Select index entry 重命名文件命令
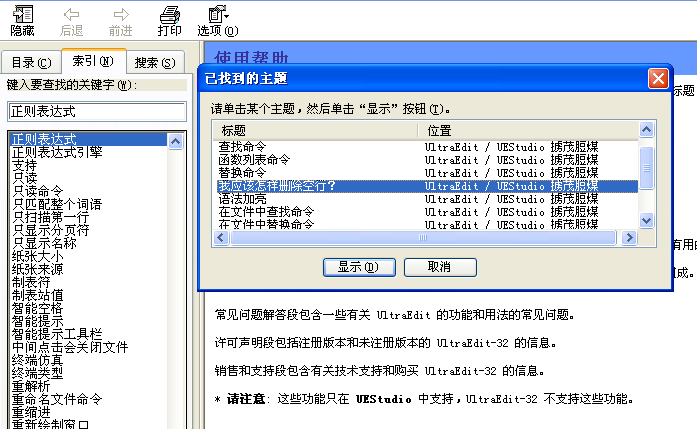 coord(57,399)
